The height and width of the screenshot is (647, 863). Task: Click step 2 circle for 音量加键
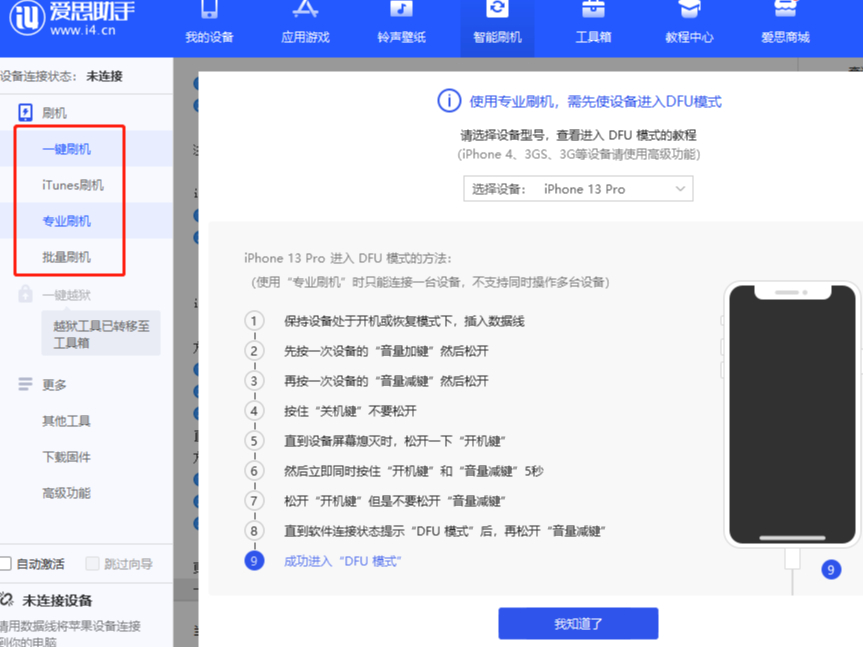(x=254, y=350)
